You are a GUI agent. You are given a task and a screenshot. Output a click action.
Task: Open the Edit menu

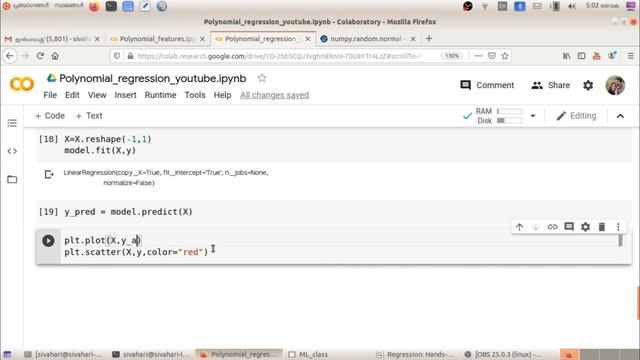point(72,95)
